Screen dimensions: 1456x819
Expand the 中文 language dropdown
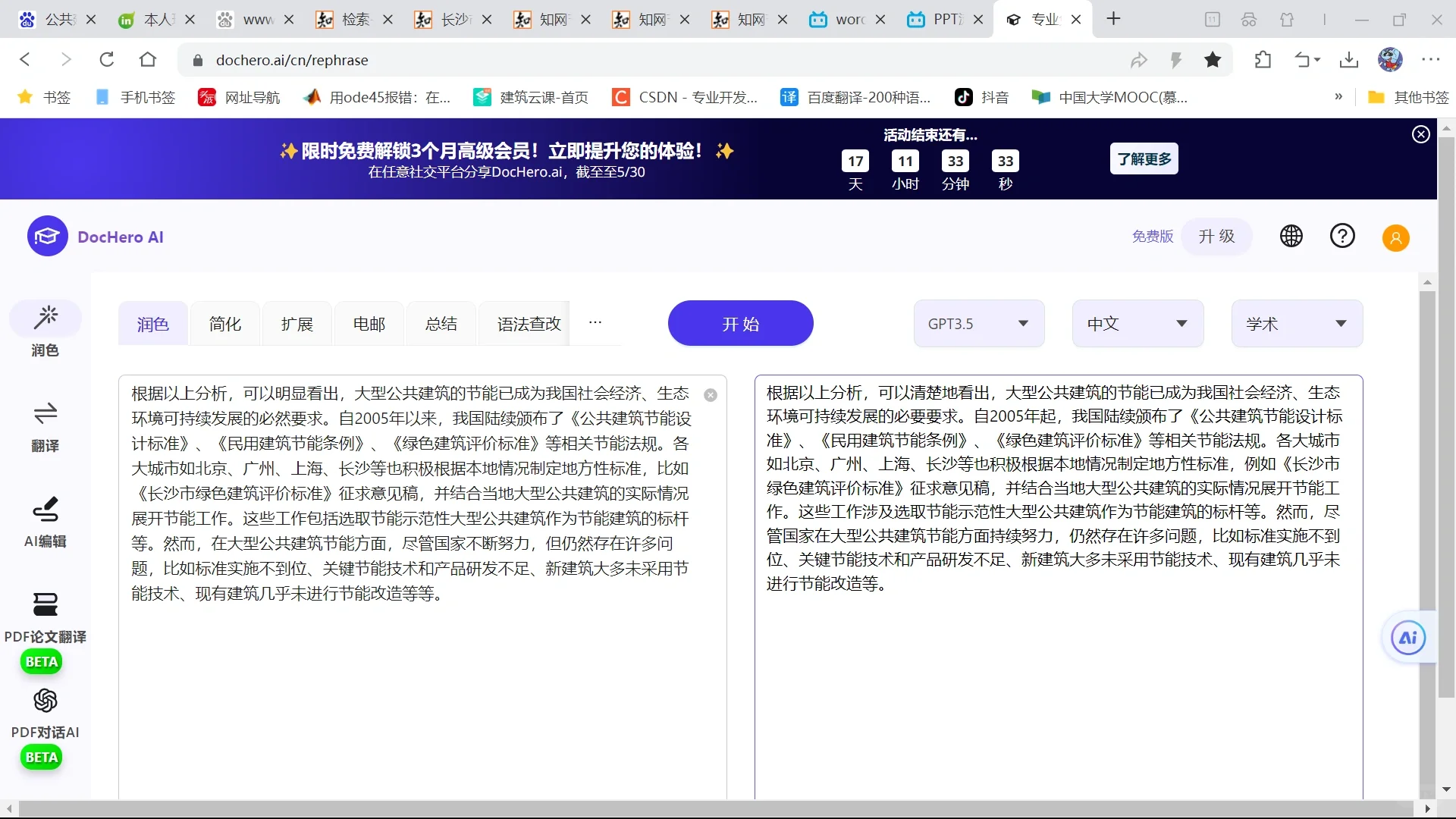(1136, 323)
